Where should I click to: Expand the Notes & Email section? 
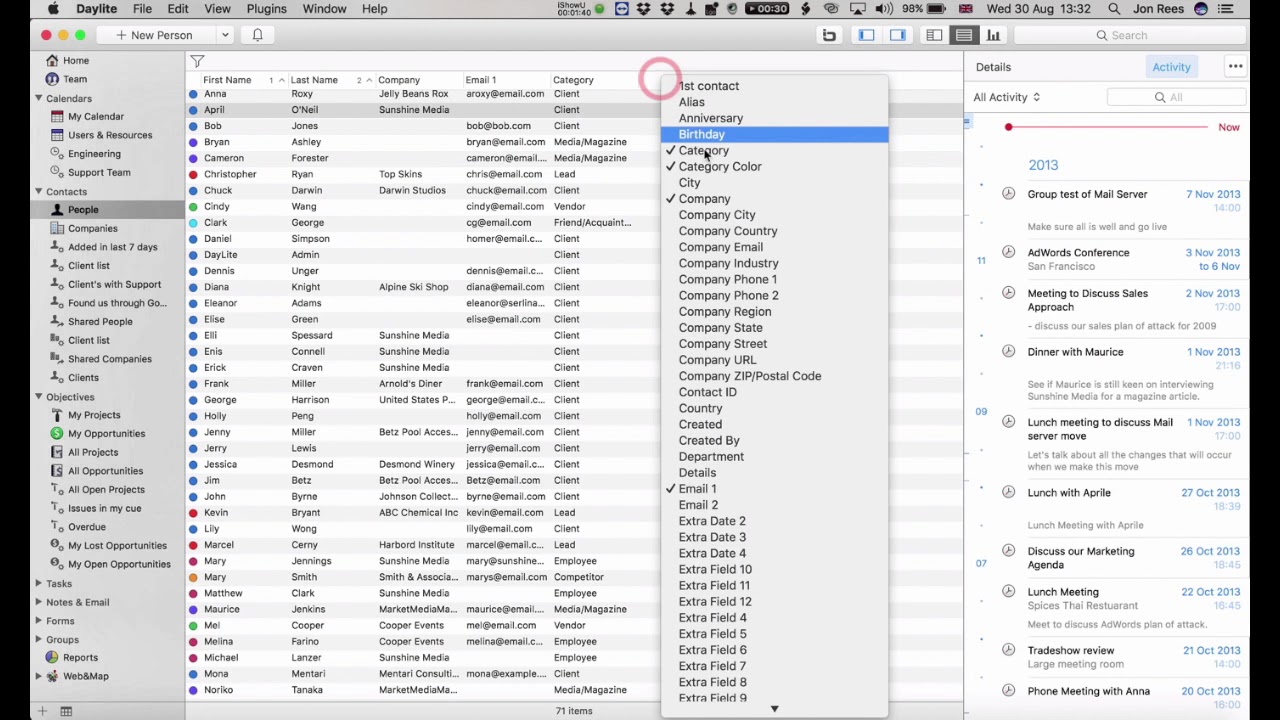click(38, 602)
